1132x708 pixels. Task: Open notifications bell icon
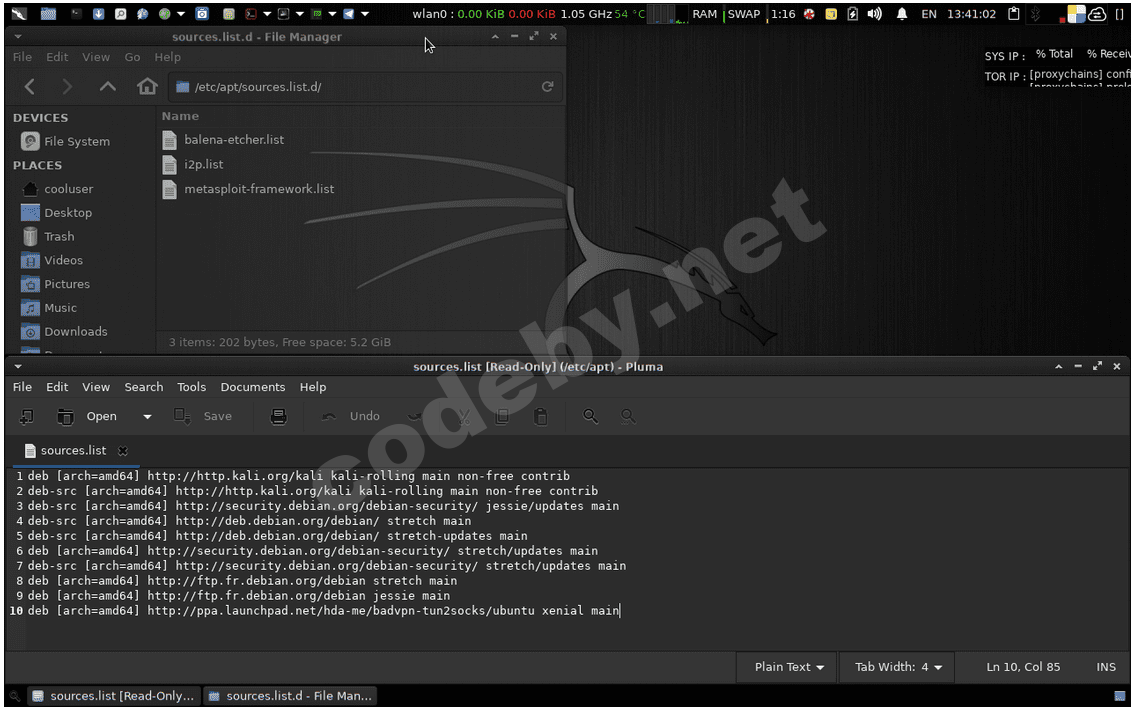(902, 14)
